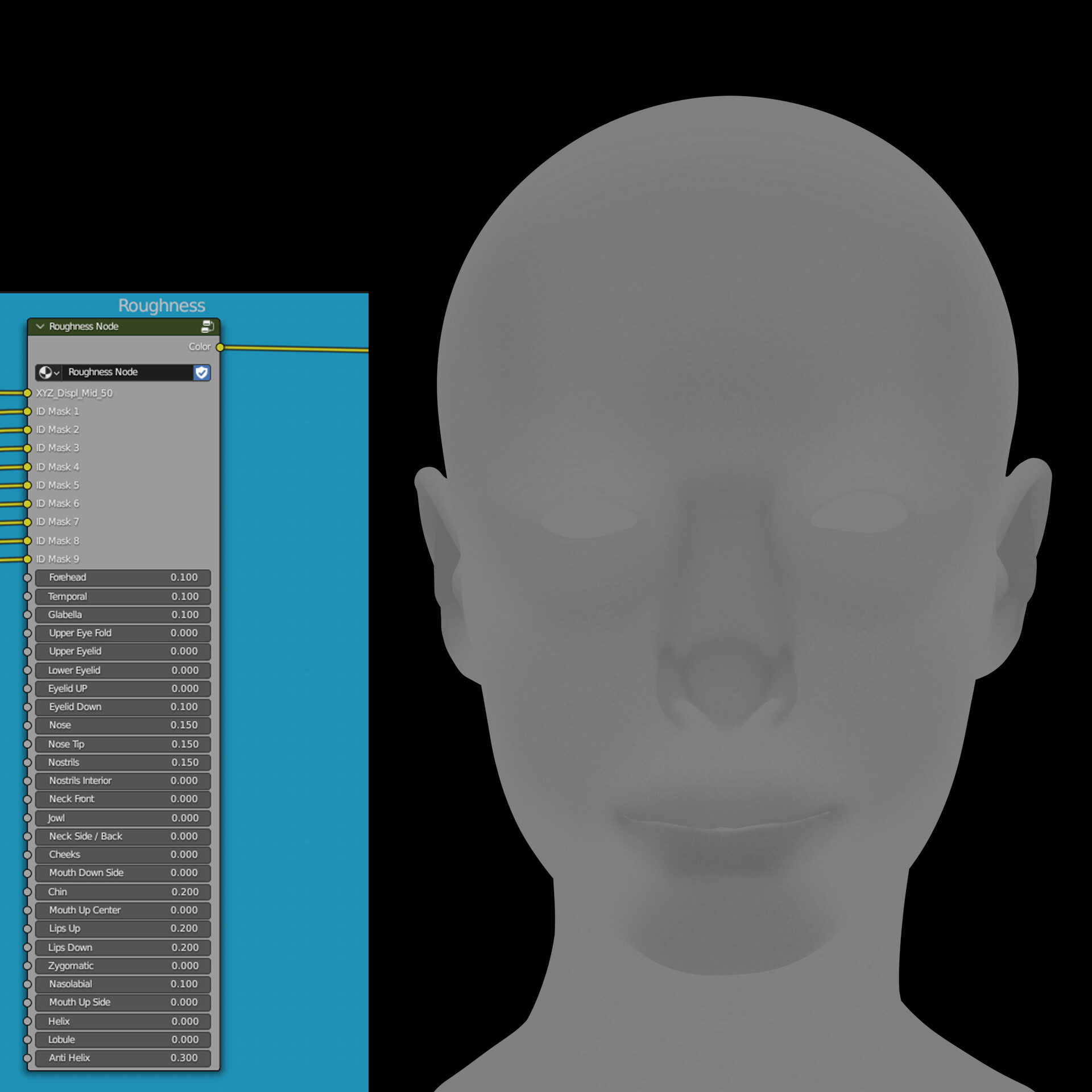Click the Forehead input socket circle
Viewport: 1092px width, 1092px height.
coord(27,578)
